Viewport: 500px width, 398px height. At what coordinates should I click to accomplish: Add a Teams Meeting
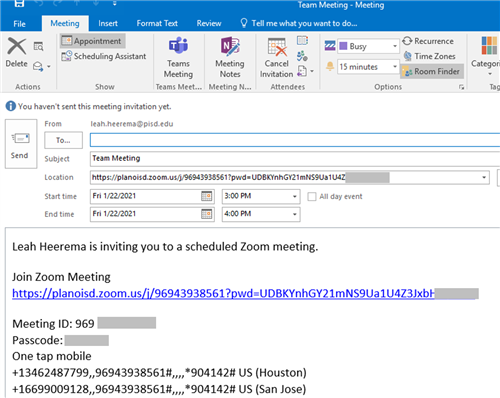pos(178,57)
